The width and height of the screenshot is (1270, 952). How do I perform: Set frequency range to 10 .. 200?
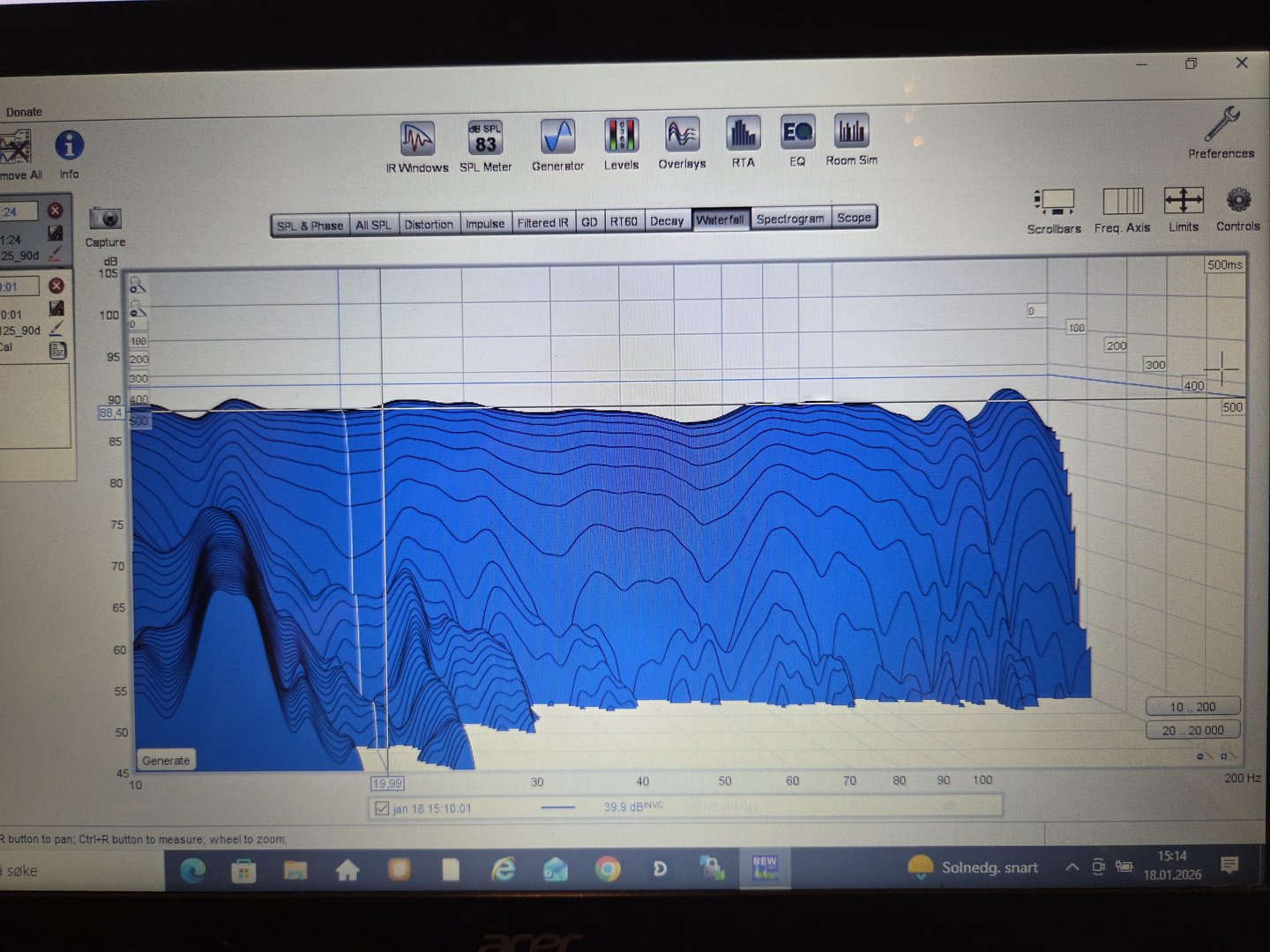pos(1192,707)
